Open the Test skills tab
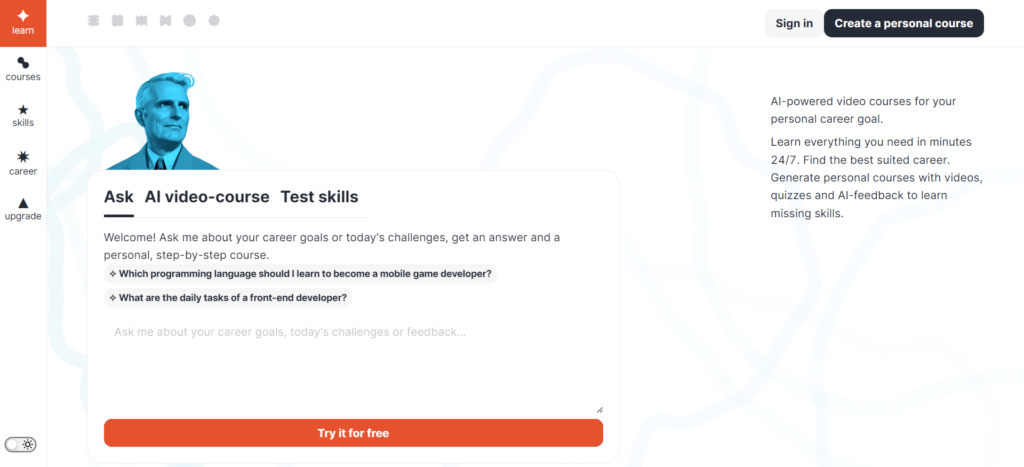Screen dimensions: 1024x467 tap(319, 197)
